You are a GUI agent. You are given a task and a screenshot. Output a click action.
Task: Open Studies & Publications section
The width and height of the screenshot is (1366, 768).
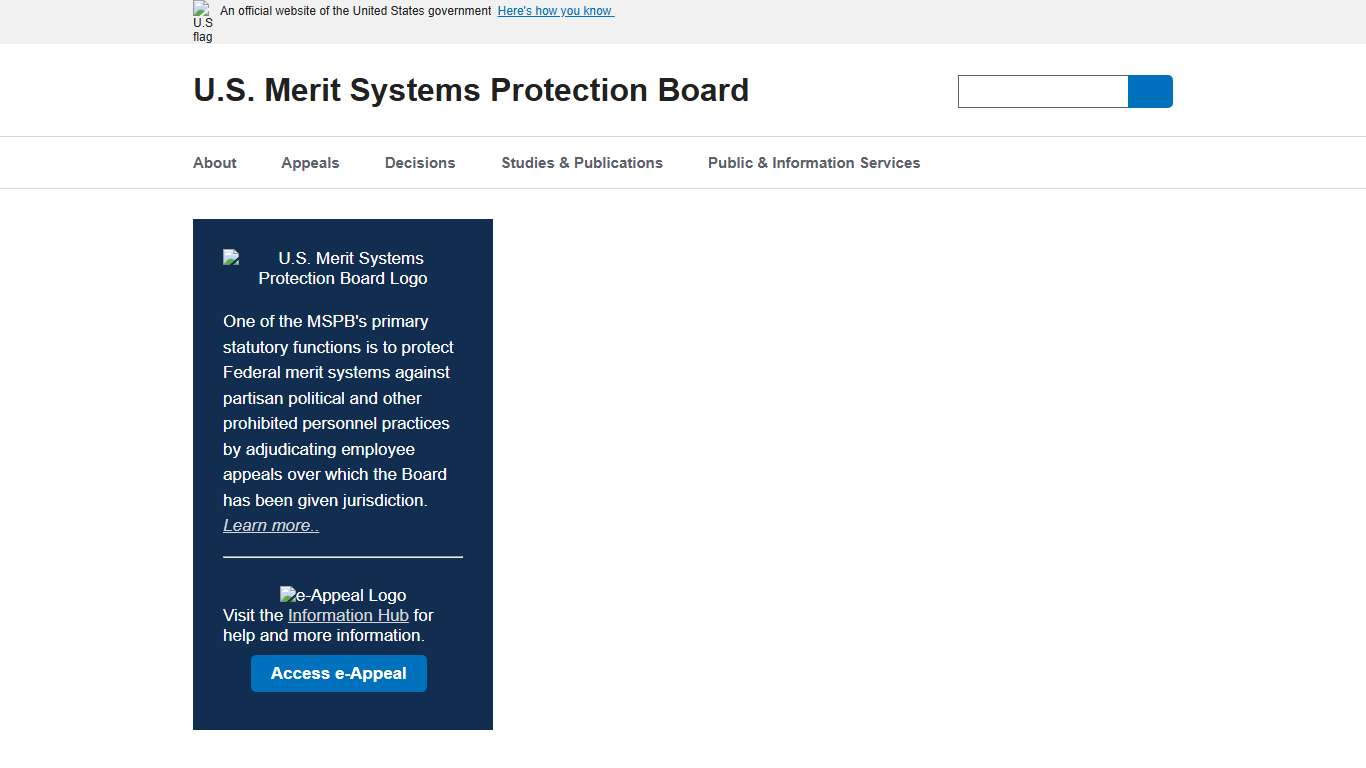tap(582, 162)
